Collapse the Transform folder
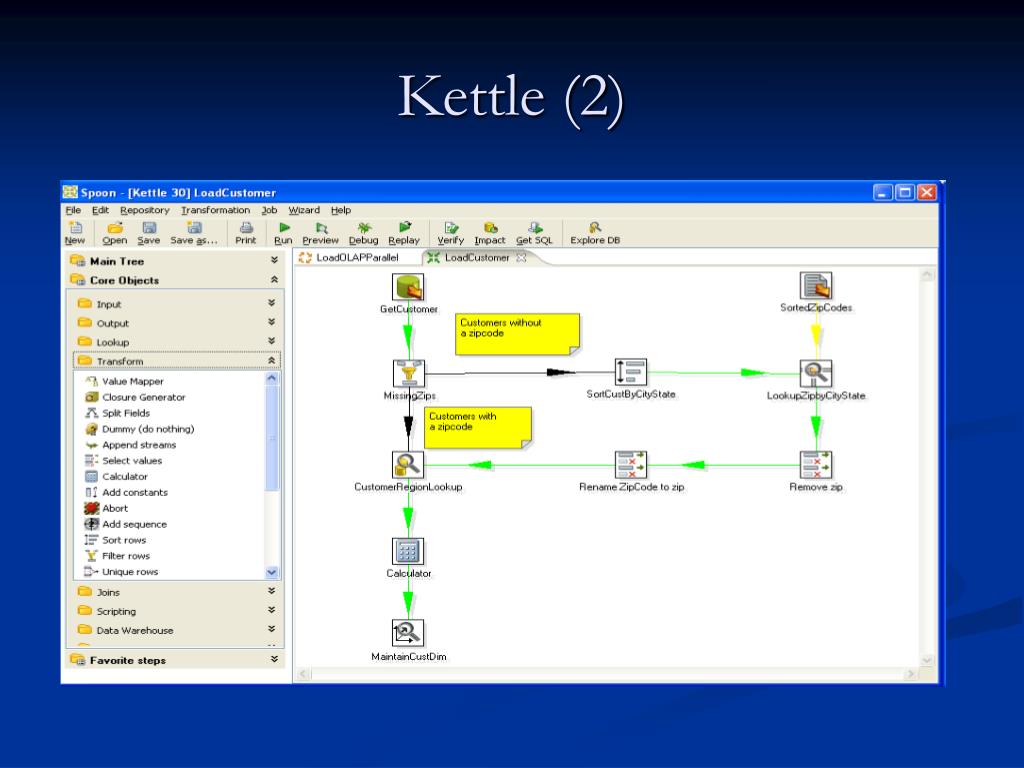Image resolution: width=1024 pixels, height=768 pixels. pos(272,360)
